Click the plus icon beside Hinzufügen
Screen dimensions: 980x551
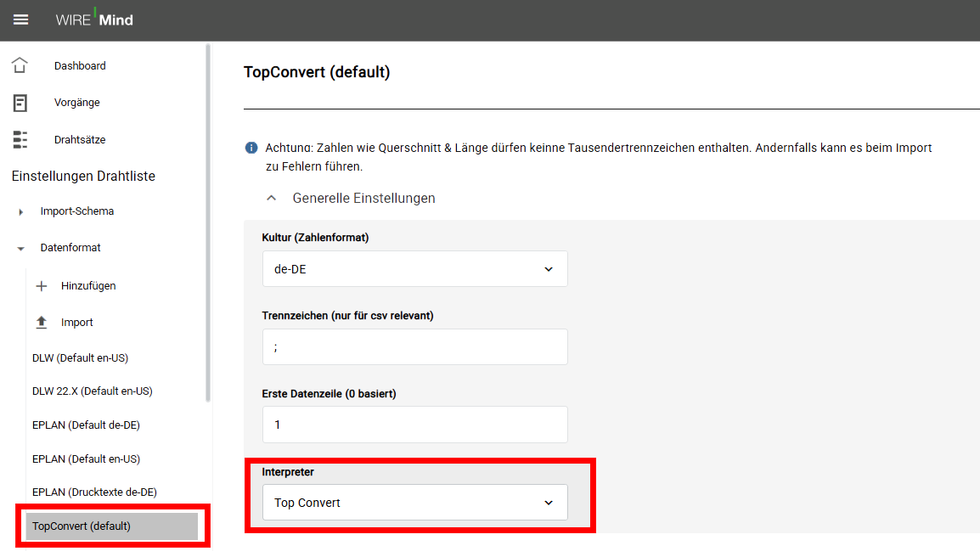click(x=41, y=286)
